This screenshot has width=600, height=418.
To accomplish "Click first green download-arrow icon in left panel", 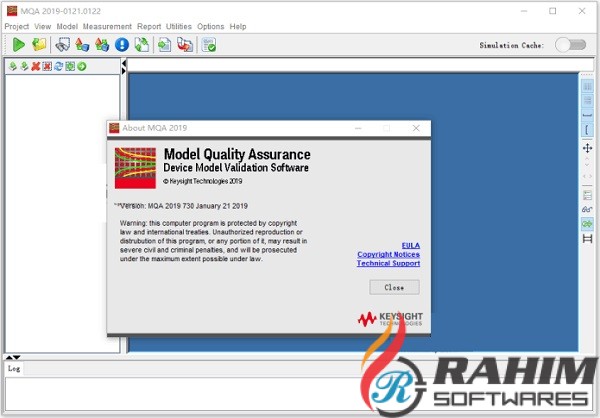I will [13, 67].
